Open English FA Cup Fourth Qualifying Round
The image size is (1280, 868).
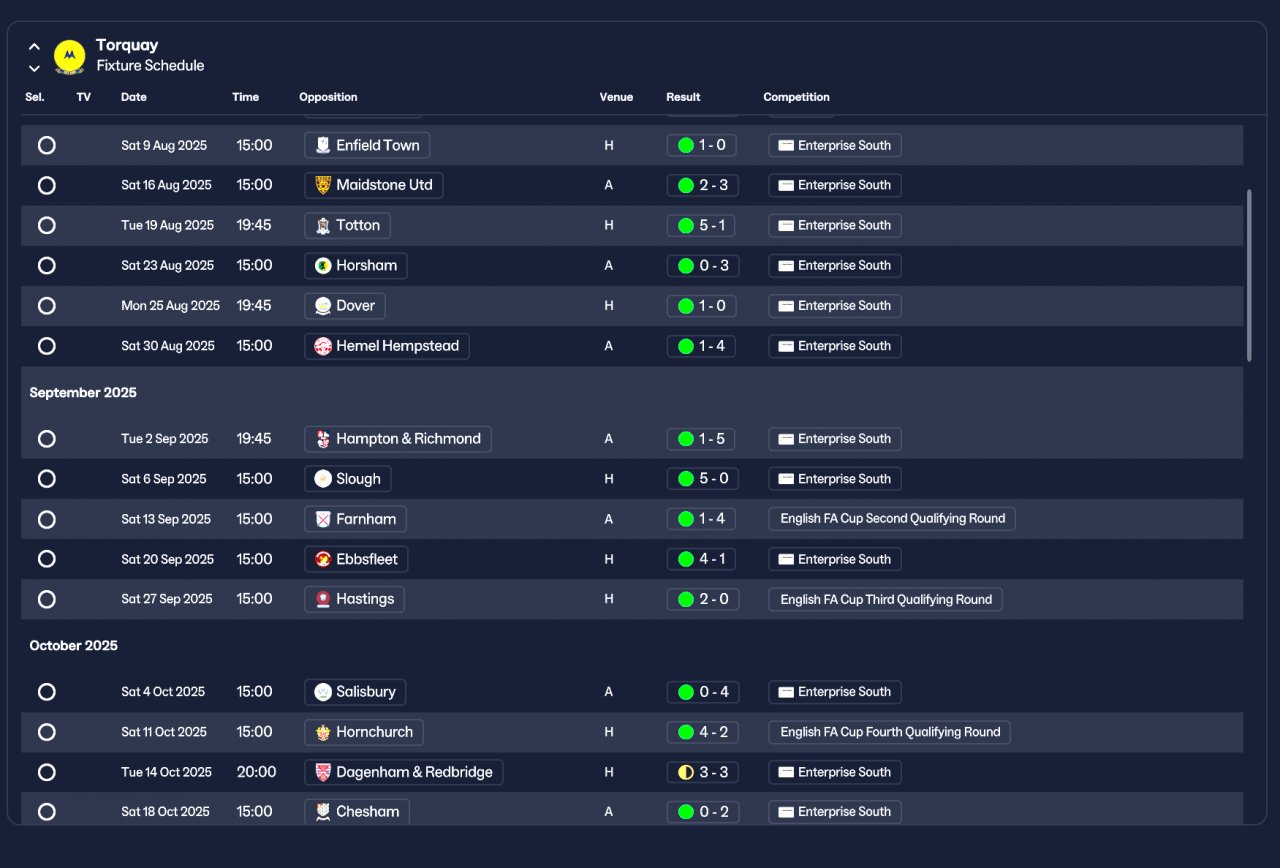click(890, 731)
